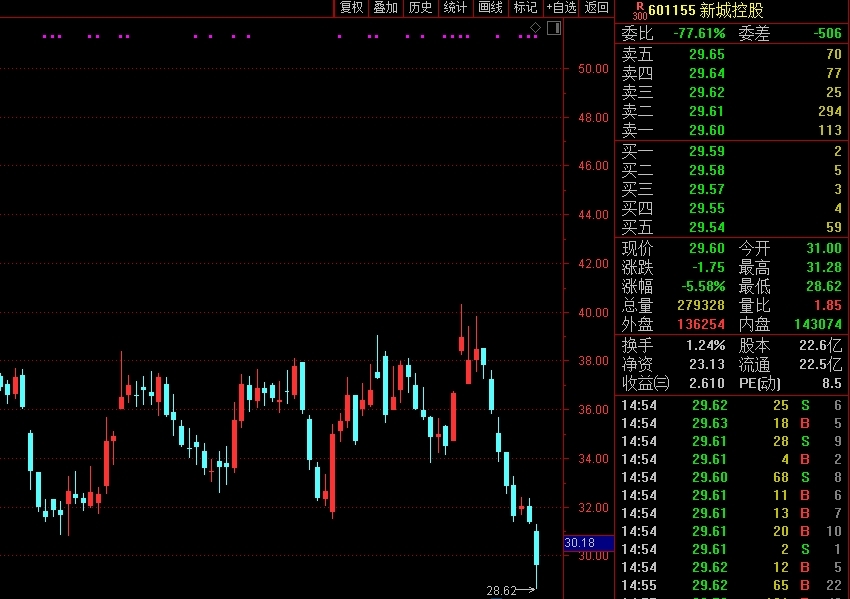The width and height of the screenshot is (850, 599).
Task: Click the PE(动) 8.5 field
Action: tap(790, 384)
